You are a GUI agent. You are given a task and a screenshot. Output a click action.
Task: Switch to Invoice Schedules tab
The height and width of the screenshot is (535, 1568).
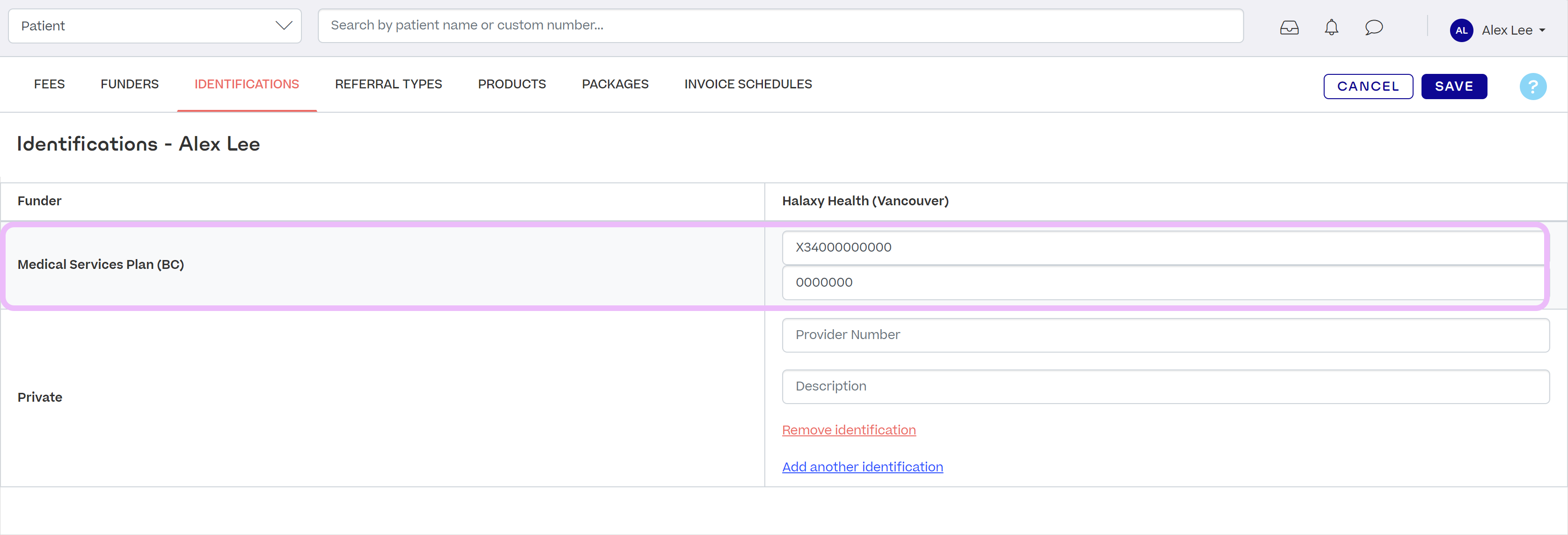(x=748, y=85)
